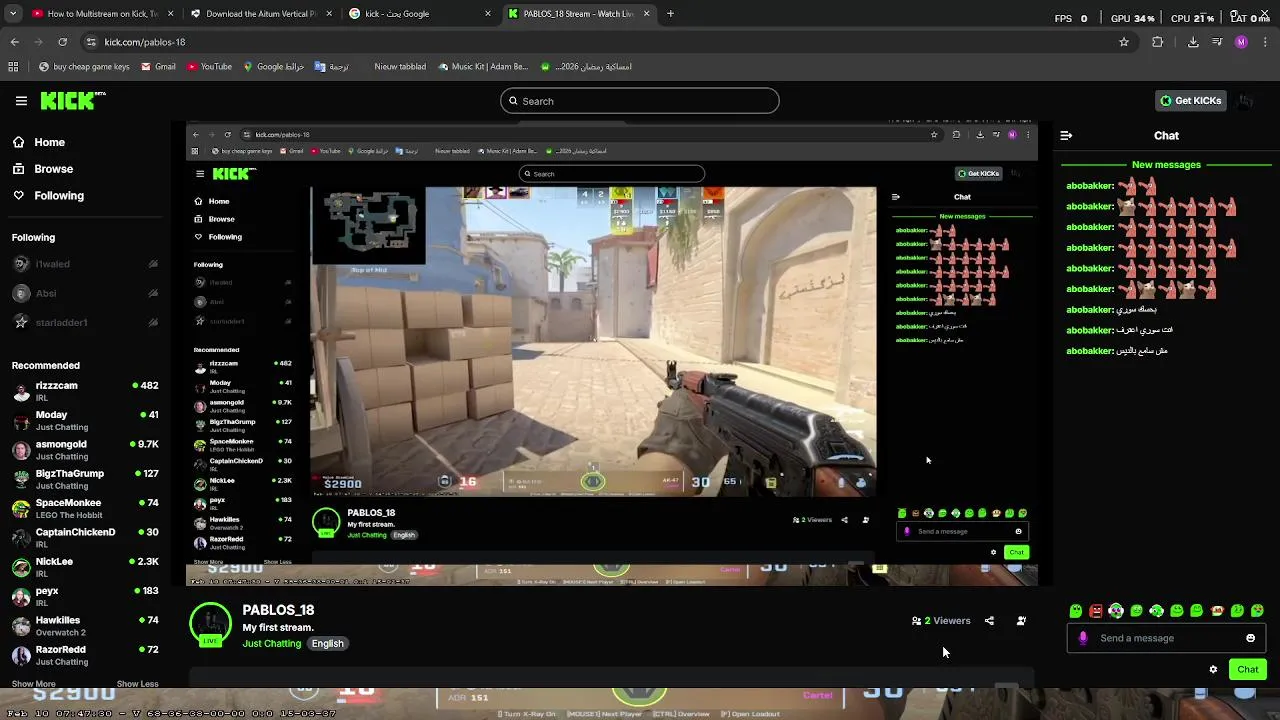Screen dimensions: 1280x720
Task: Close the PABLOS_18 Stream tab
Action: click(x=646, y=14)
